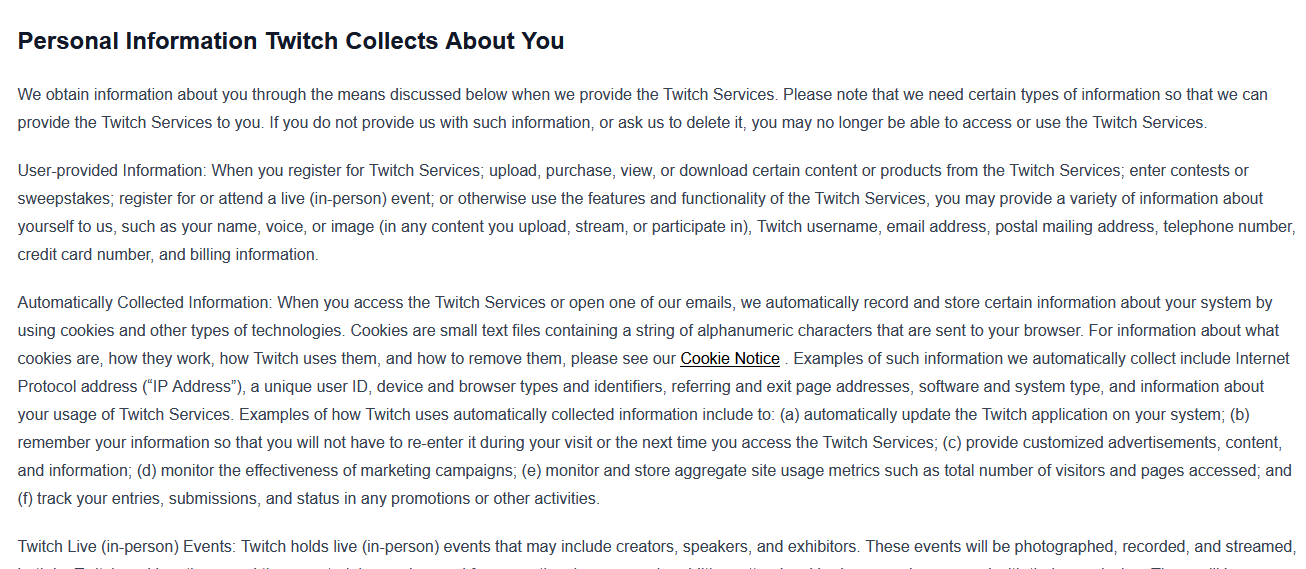1306x569 pixels.
Task: Click the 'Automatically Collected Information:' paragraph label
Action: pyautogui.click(x=145, y=302)
